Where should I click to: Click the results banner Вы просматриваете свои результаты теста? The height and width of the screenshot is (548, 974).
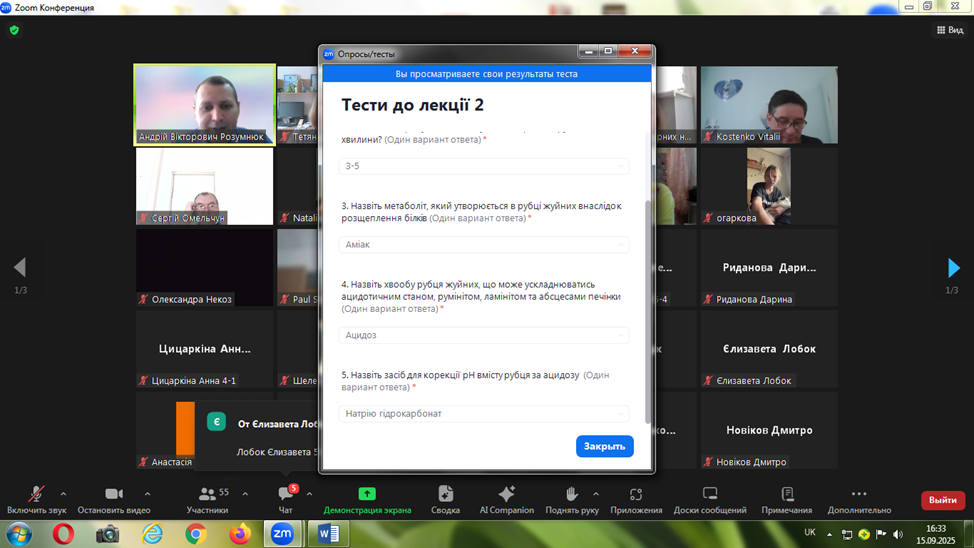[x=486, y=74]
